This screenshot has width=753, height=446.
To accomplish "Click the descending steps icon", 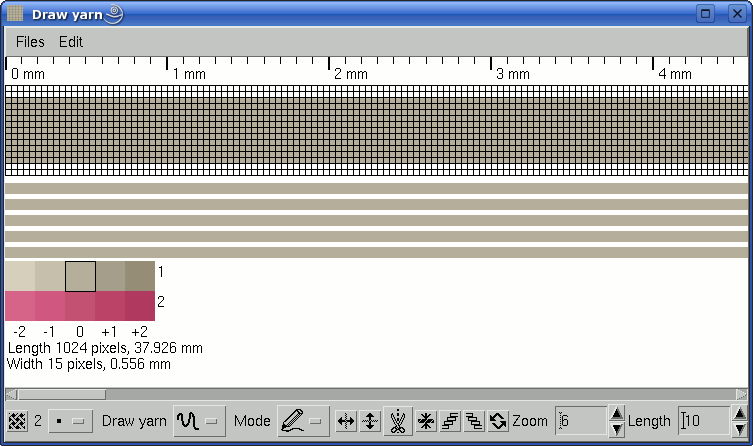I will 474,421.
